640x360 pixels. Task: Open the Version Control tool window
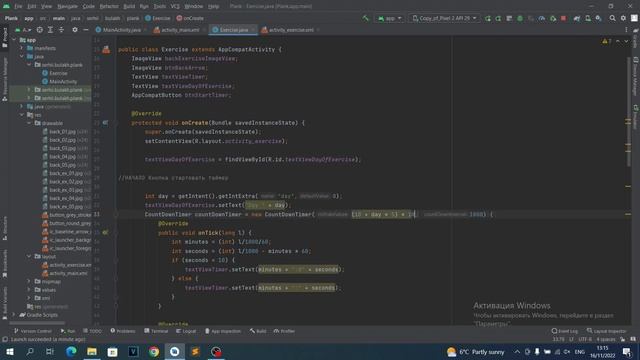point(33,331)
